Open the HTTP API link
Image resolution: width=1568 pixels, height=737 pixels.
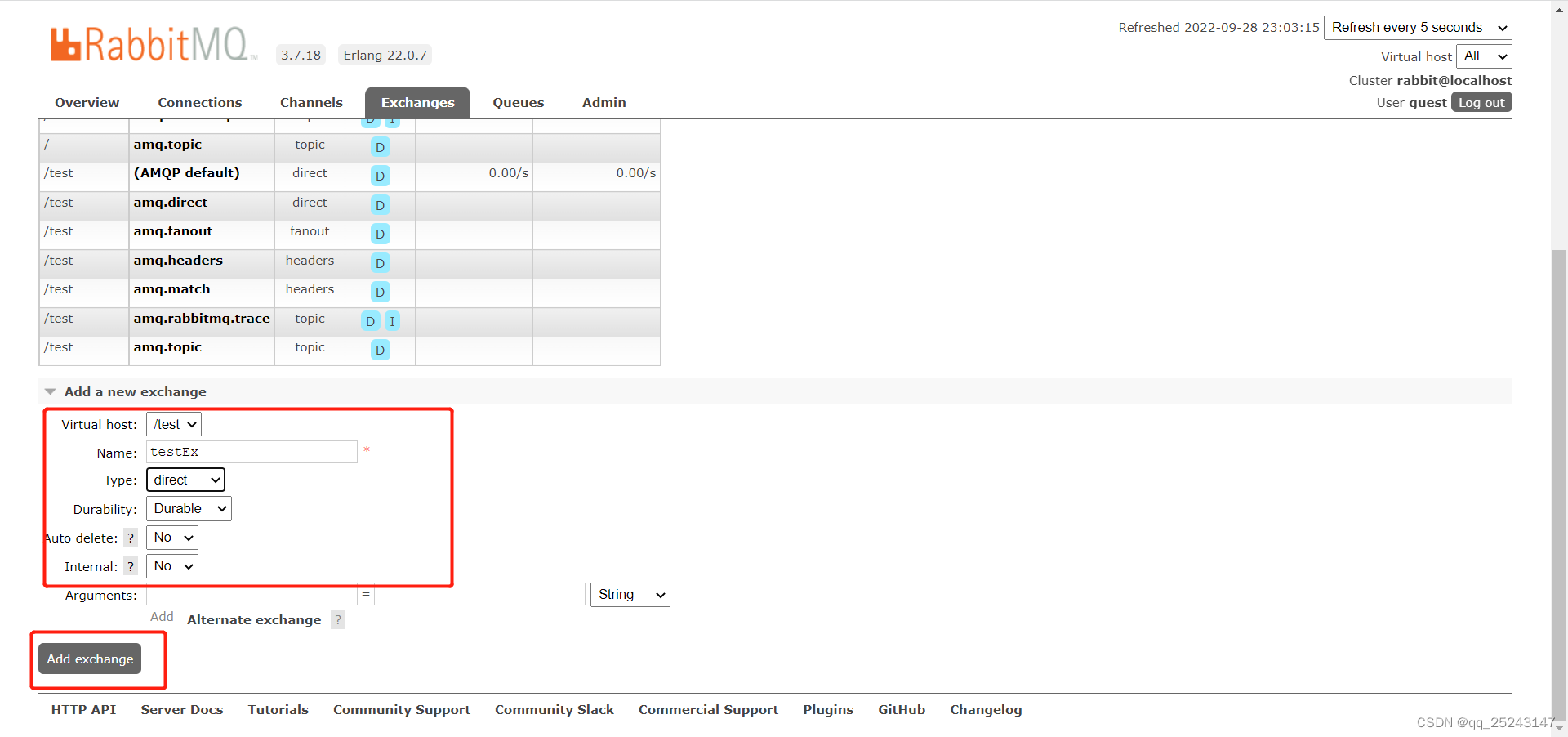pyautogui.click(x=83, y=710)
